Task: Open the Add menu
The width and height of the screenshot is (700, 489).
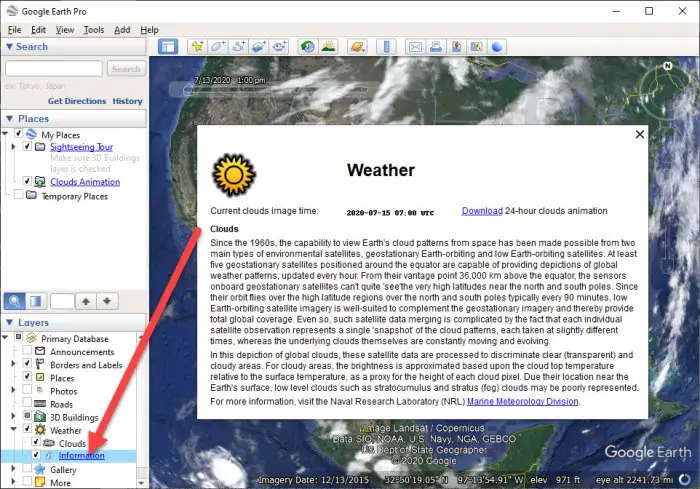Action: pyautogui.click(x=122, y=29)
